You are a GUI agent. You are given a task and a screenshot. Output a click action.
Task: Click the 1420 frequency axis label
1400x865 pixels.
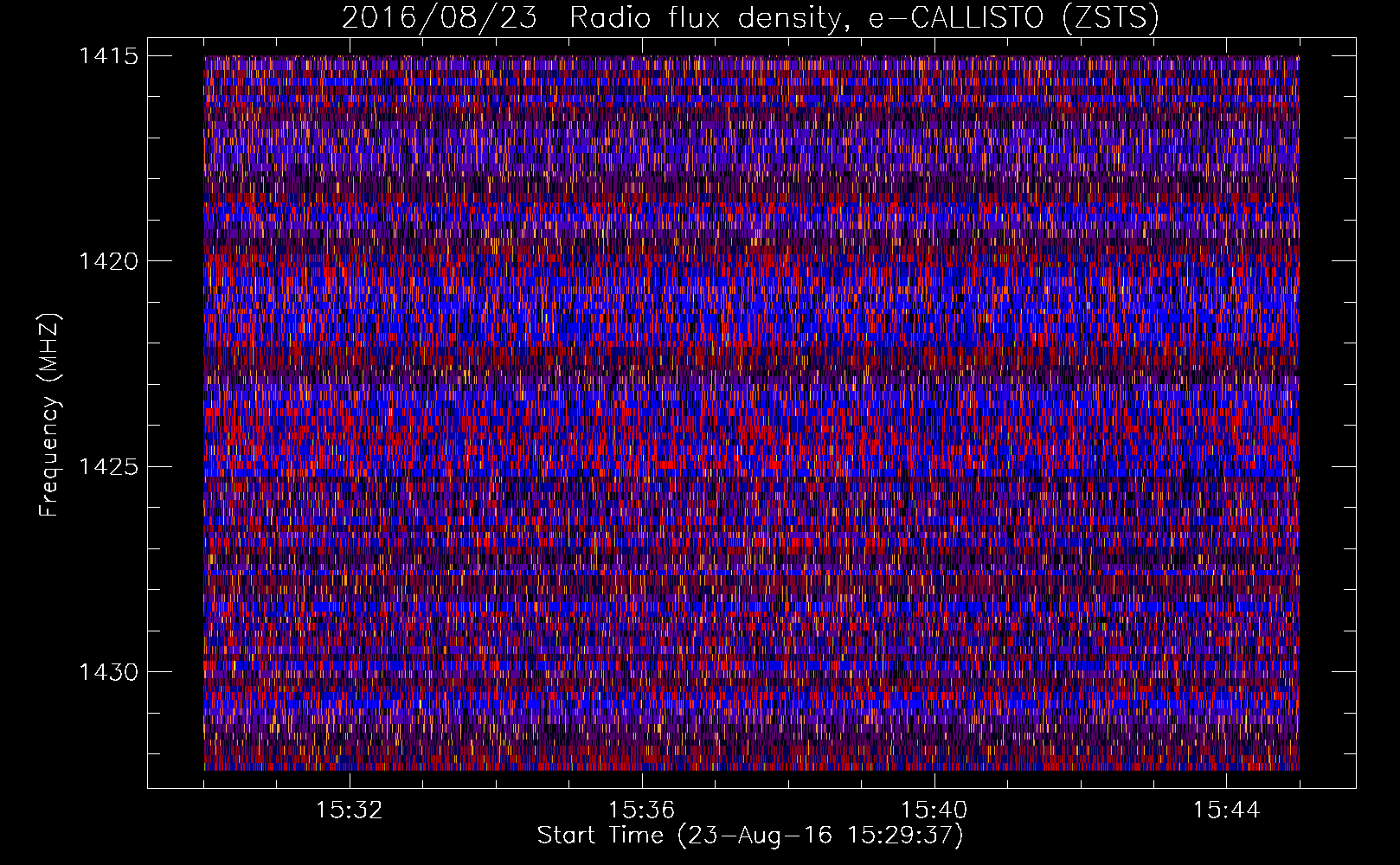tap(108, 261)
